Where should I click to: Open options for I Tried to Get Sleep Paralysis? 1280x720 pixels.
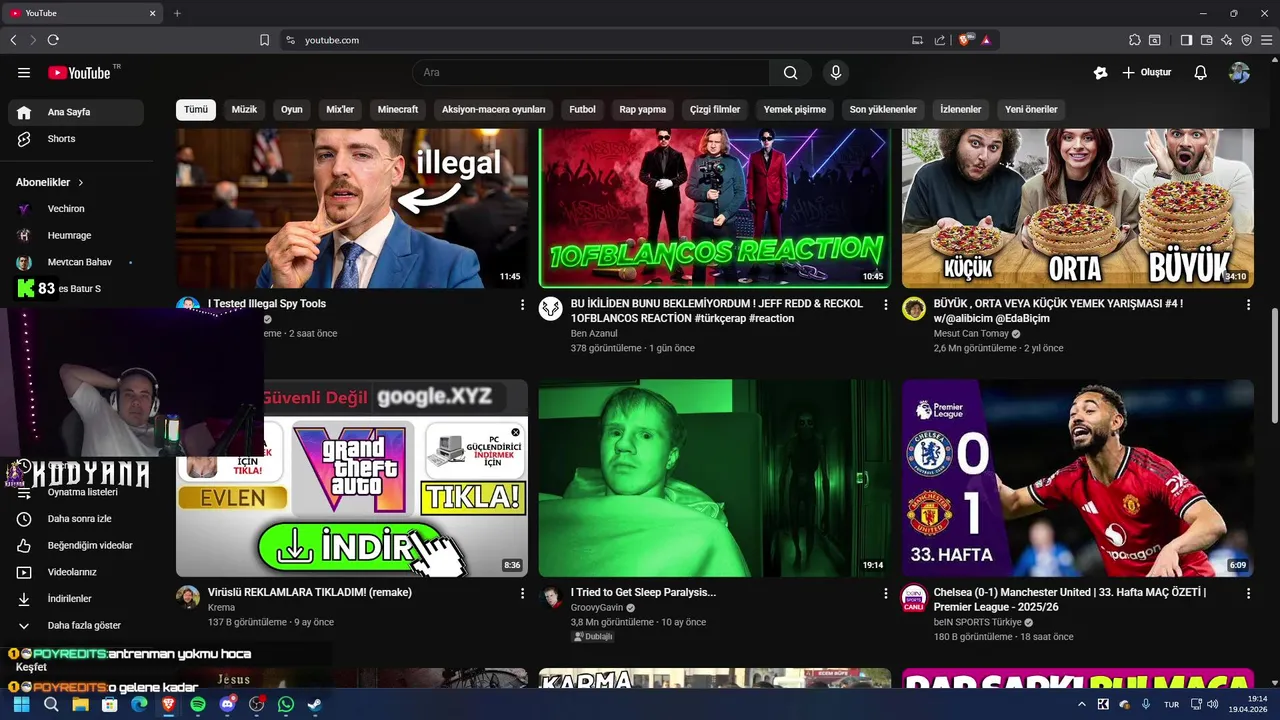(x=885, y=593)
